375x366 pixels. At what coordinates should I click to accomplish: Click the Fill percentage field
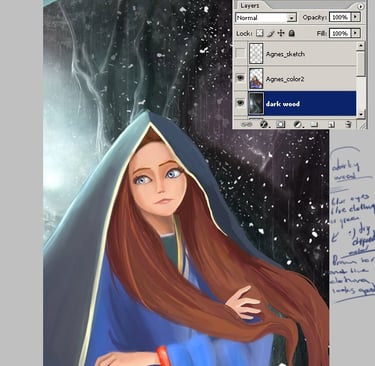pyautogui.click(x=340, y=33)
